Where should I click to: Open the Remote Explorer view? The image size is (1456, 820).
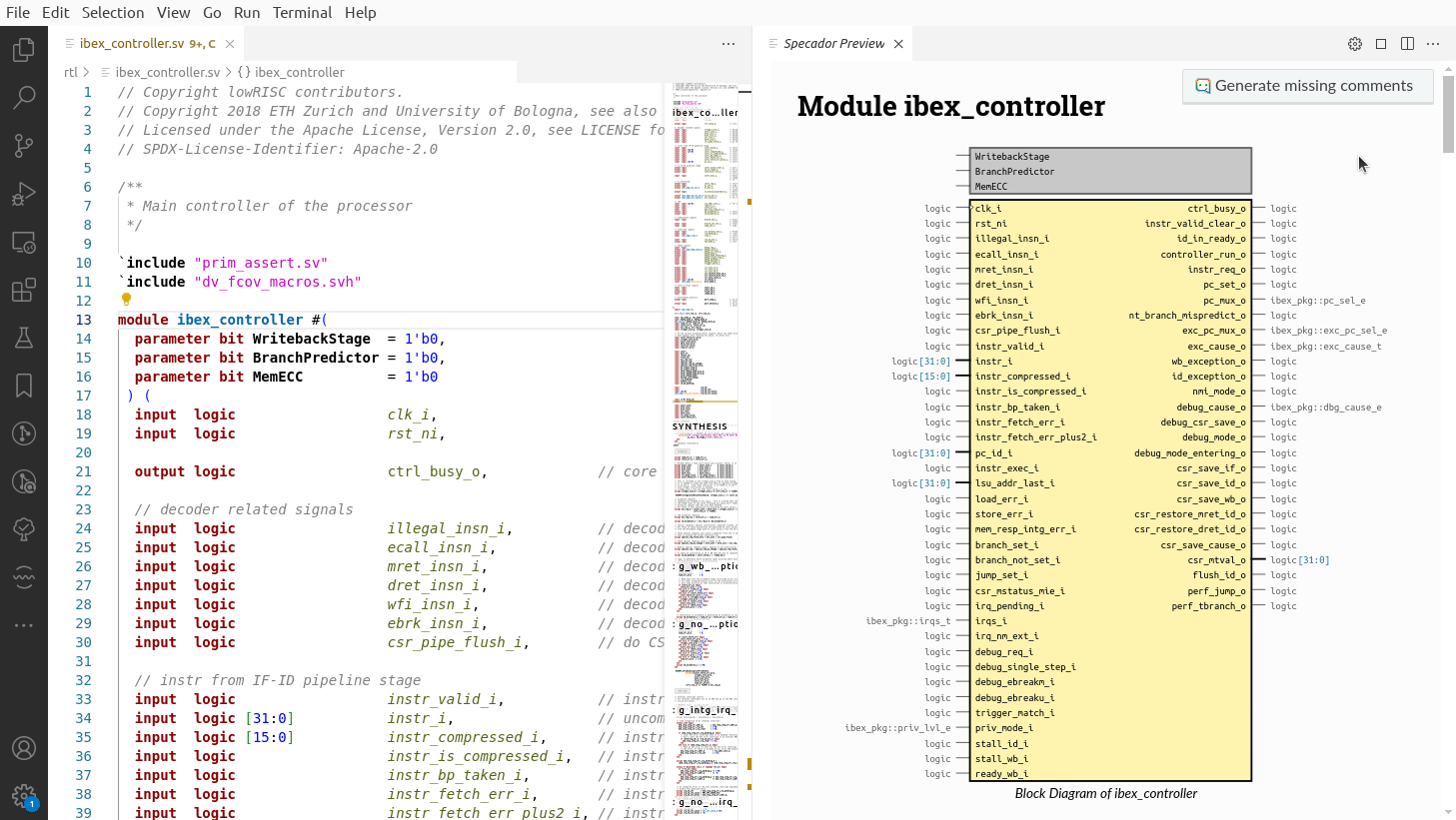tap(24, 242)
